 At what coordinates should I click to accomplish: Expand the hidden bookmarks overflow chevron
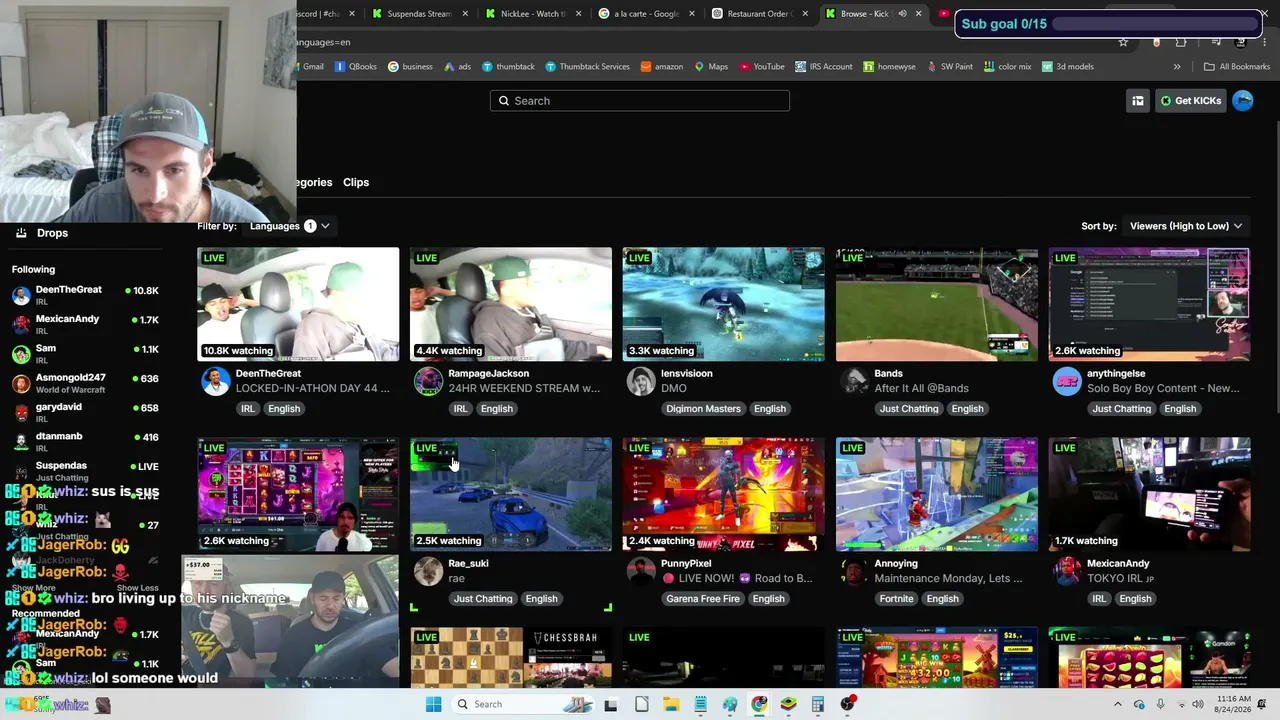[1177, 67]
